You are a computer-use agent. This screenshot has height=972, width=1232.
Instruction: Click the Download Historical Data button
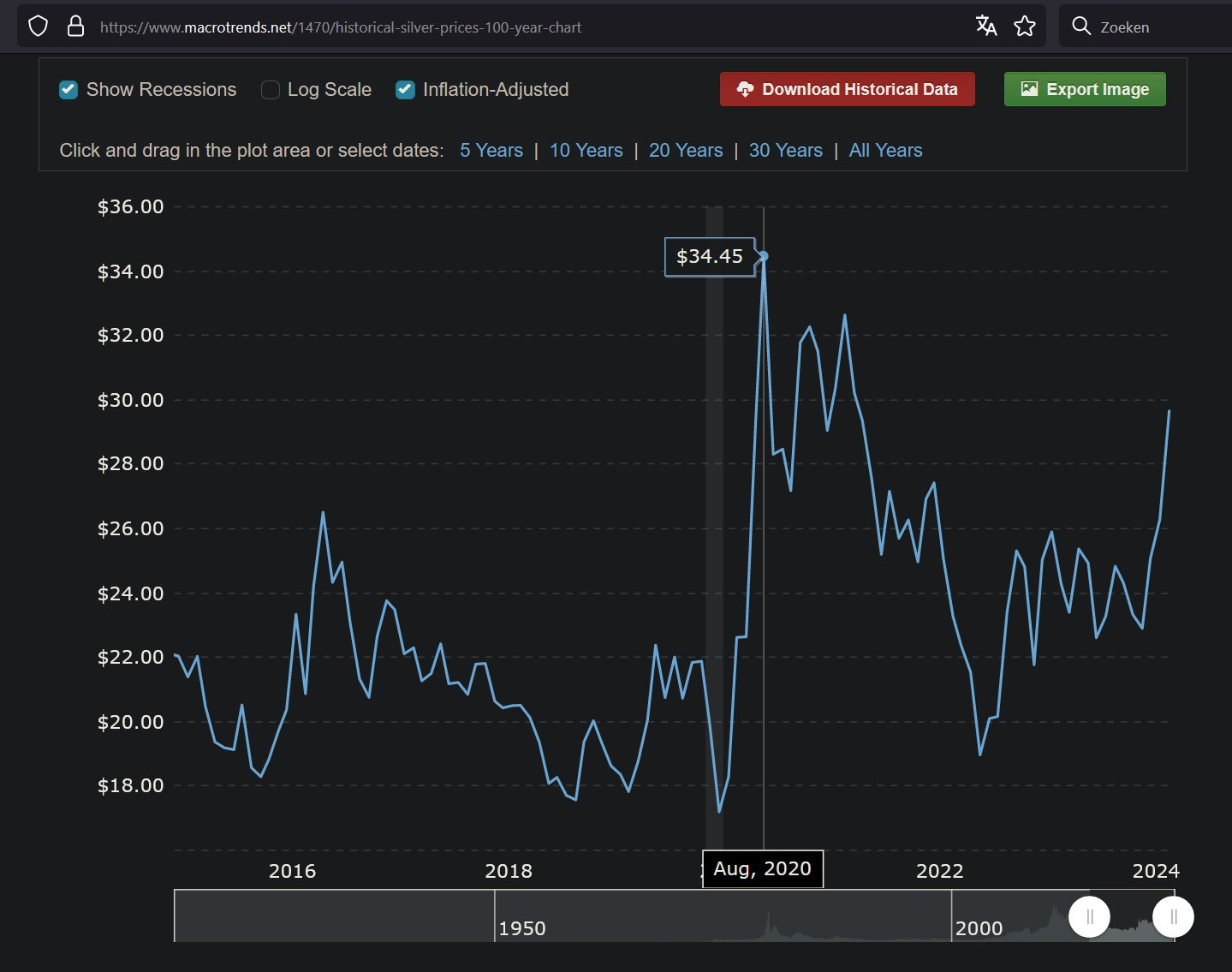[847, 90]
